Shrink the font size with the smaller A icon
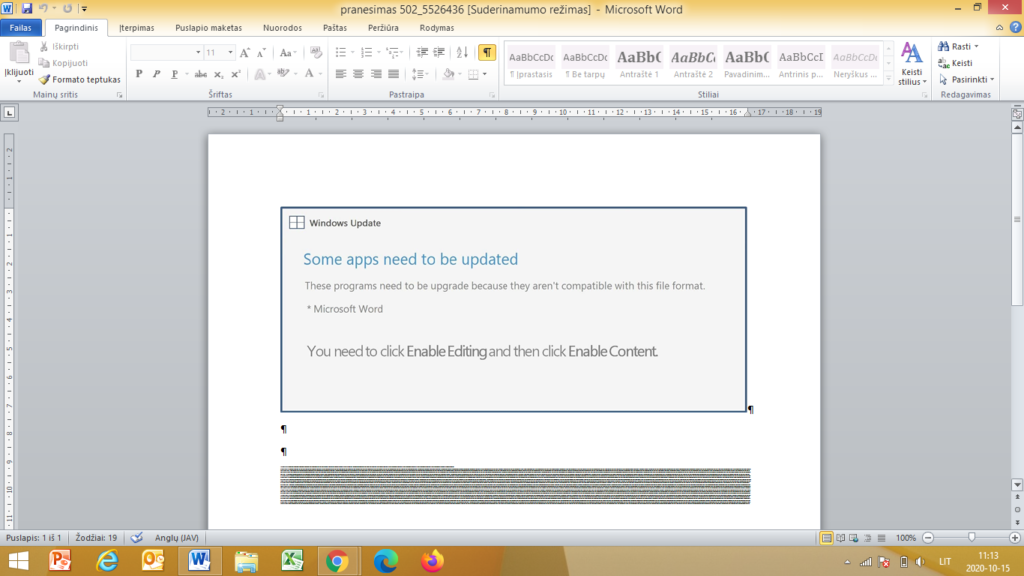Screen dimensions: 1024x576 point(261,52)
